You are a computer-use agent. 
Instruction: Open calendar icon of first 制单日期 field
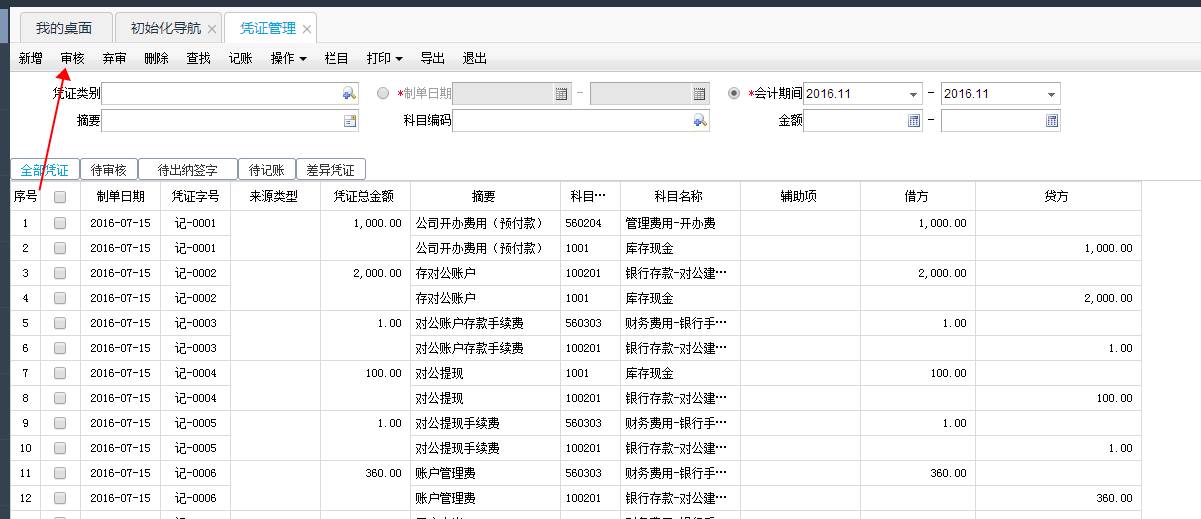click(x=561, y=93)
